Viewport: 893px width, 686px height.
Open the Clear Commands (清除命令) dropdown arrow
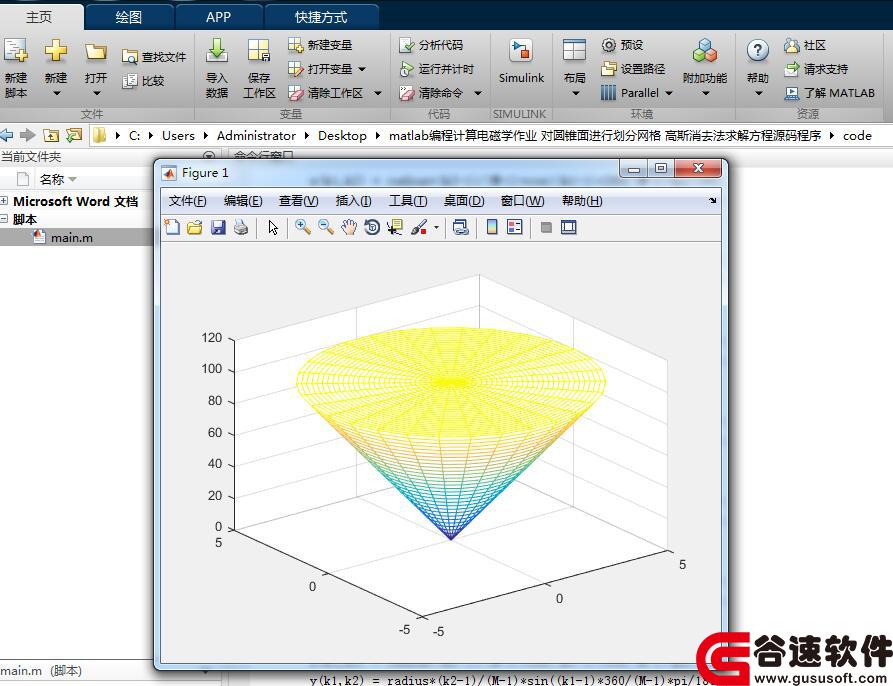(x=478, y=93)
